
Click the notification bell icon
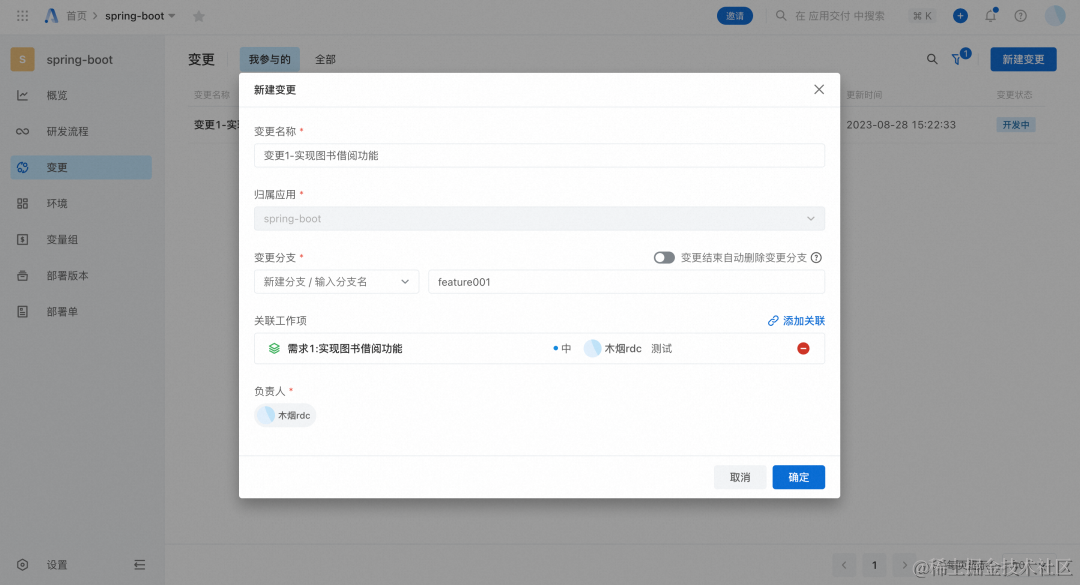990,15
